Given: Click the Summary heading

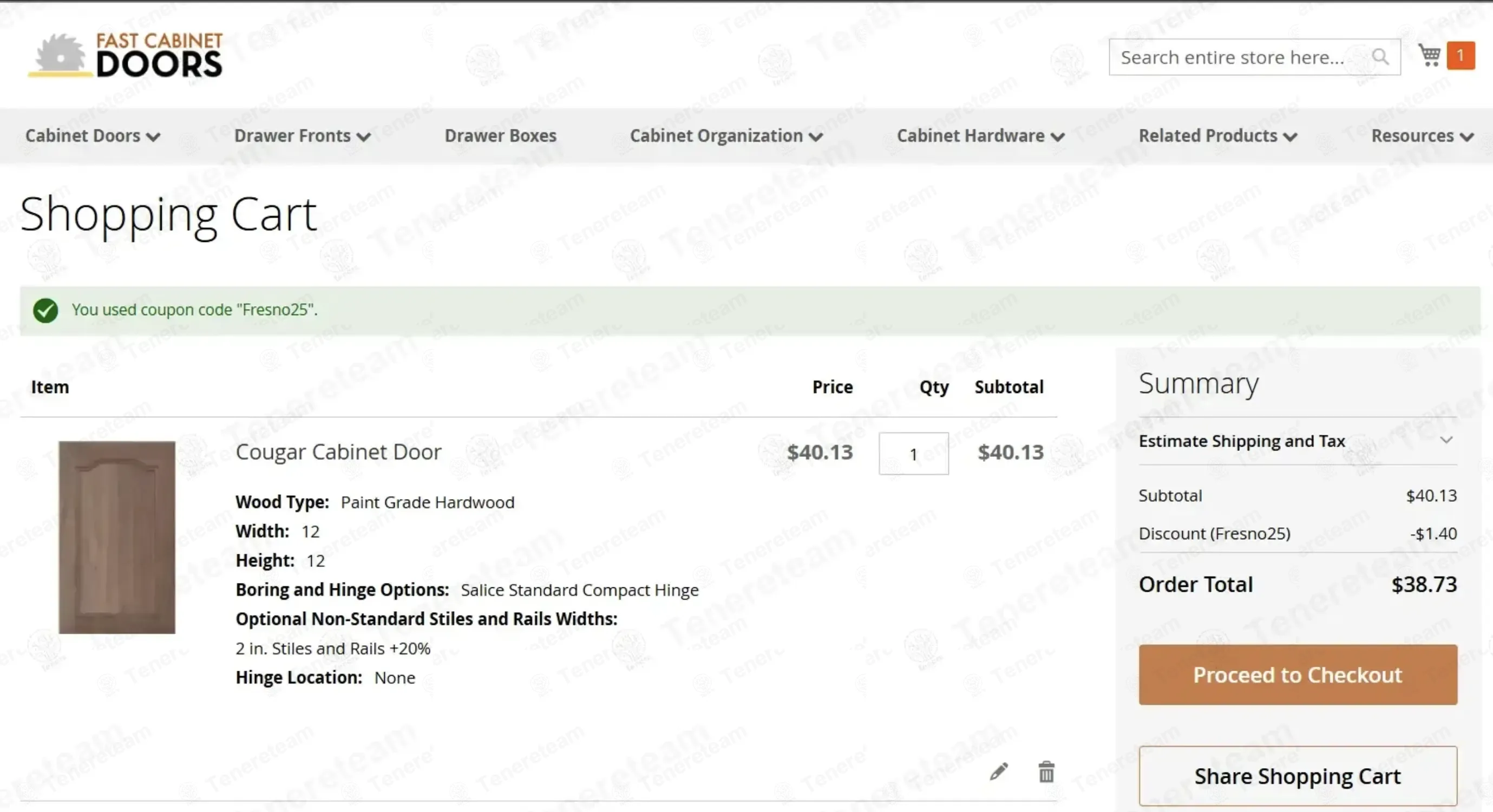Looking at the screenshot, I should [x=1199, y=384].
